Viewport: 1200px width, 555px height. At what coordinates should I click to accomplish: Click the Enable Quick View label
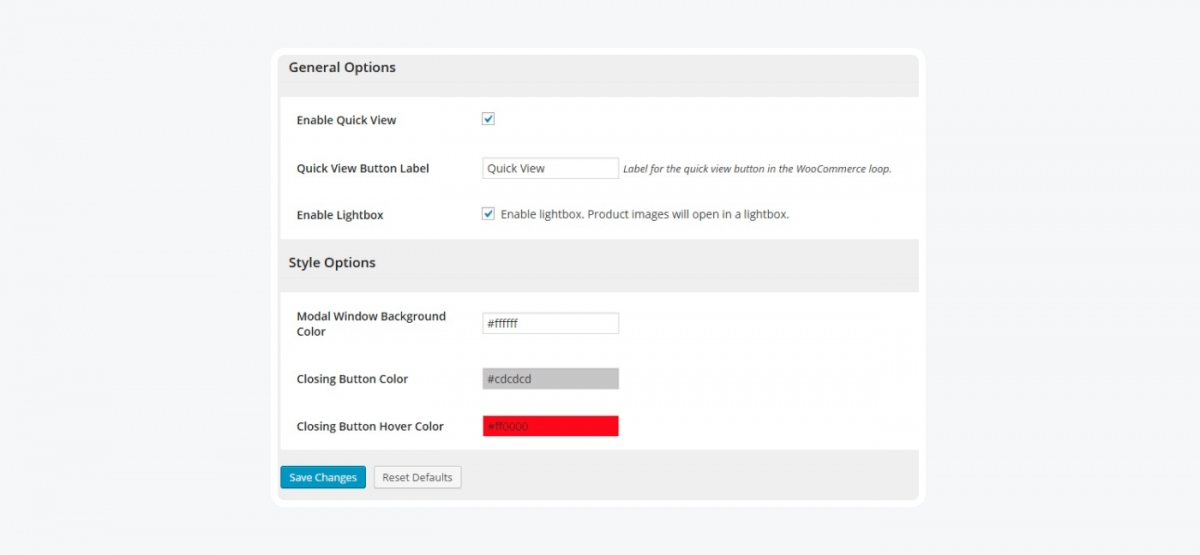(346, 120)
